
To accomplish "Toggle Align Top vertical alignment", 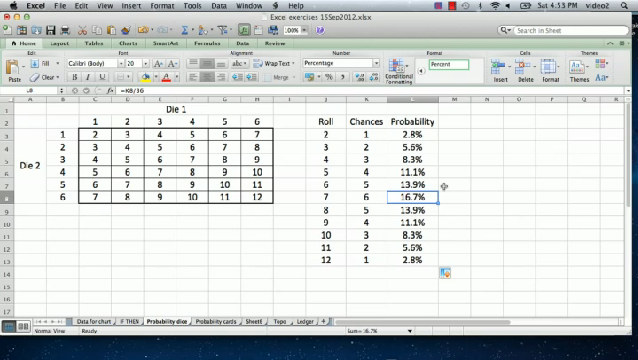I will click(193, 63).
